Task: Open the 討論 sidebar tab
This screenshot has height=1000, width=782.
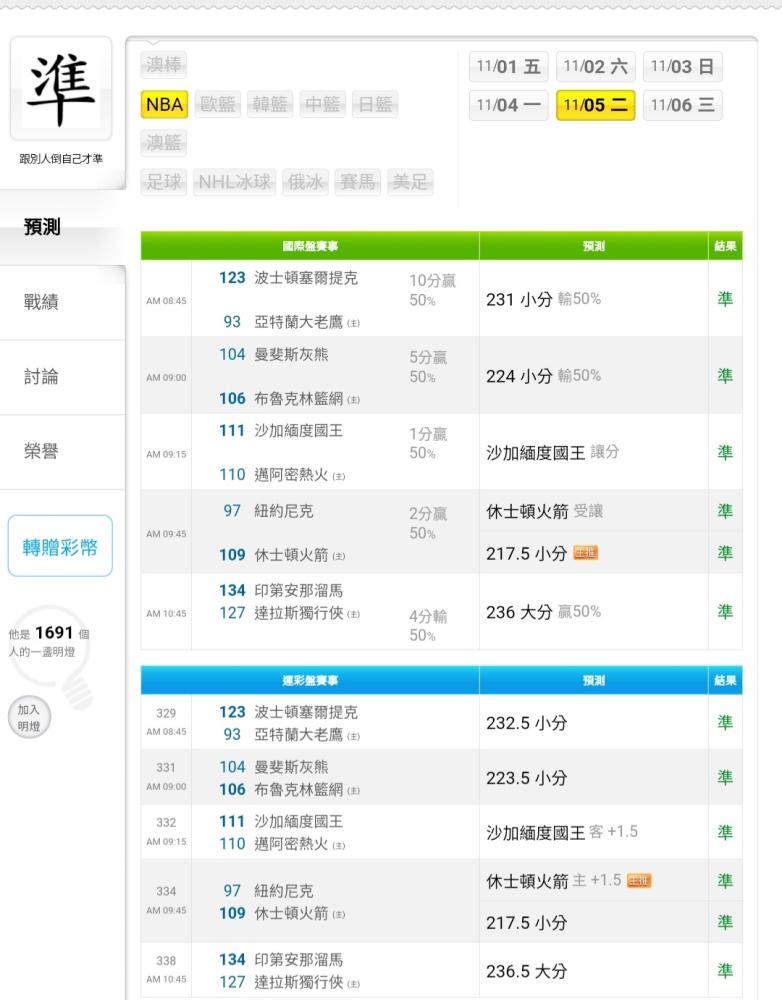Action: 41,377
